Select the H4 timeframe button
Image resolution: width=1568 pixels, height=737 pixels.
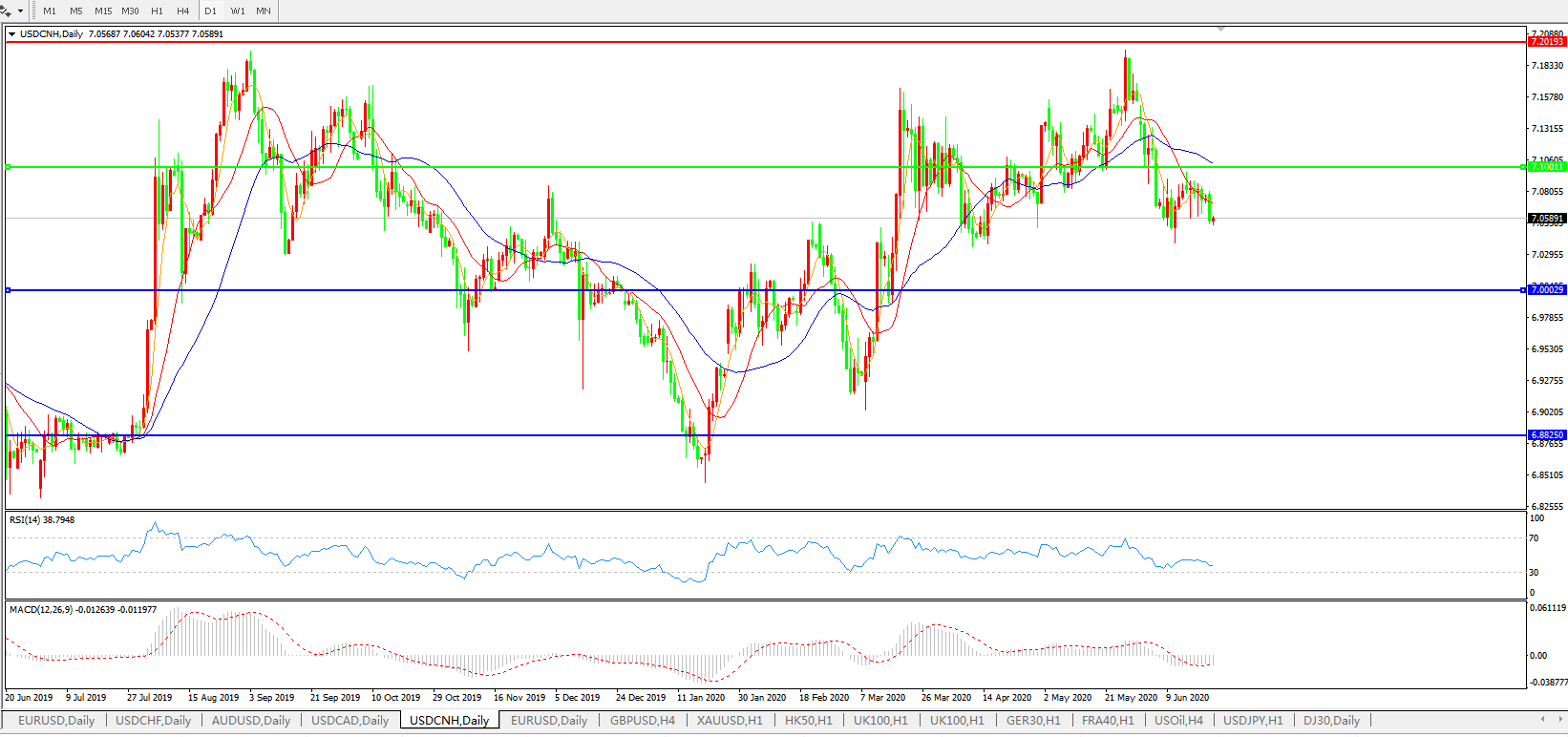[x=183, y=11]
